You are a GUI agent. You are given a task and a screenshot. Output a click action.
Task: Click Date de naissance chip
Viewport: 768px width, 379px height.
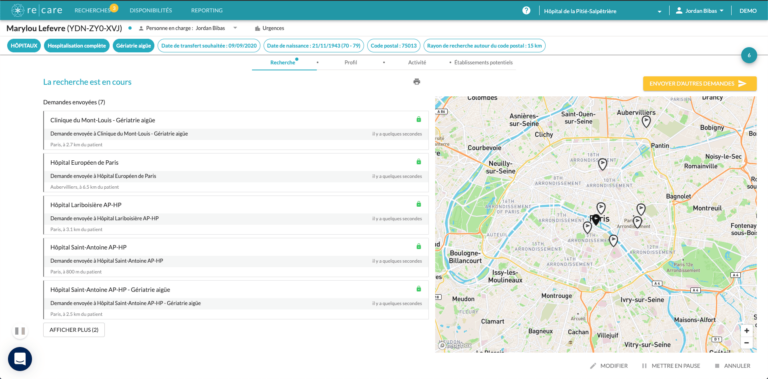coord(314,46)
